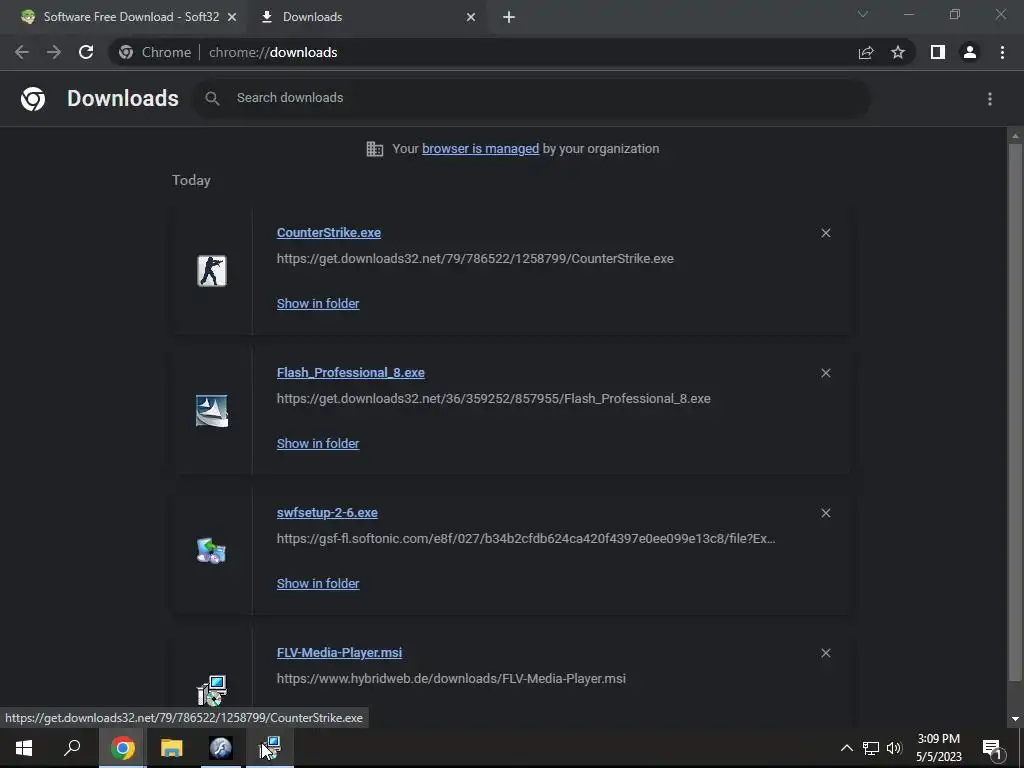Show Flash_Professional_8.exe in folder

pyautogui.click(x=318, y=443)
